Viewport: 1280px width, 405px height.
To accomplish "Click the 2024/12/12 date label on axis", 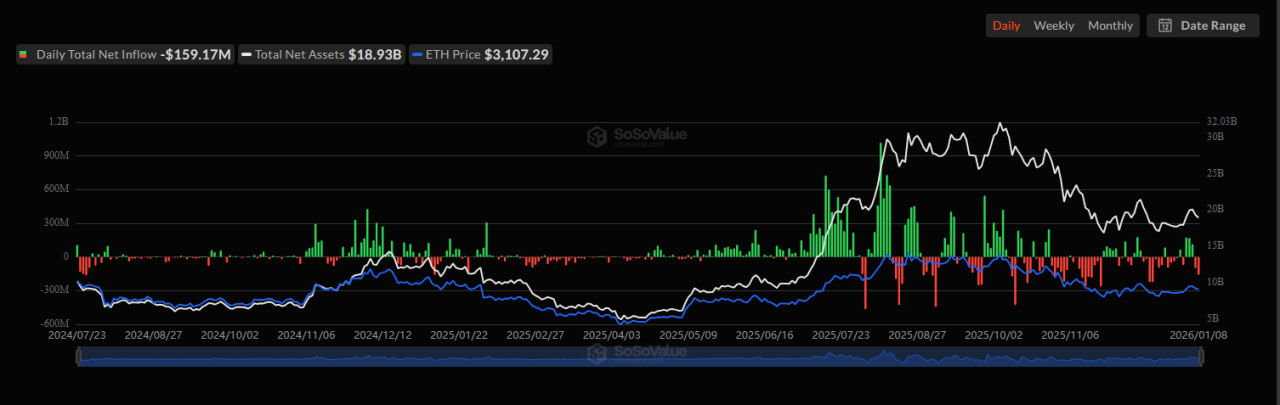I will coord(382,337).
